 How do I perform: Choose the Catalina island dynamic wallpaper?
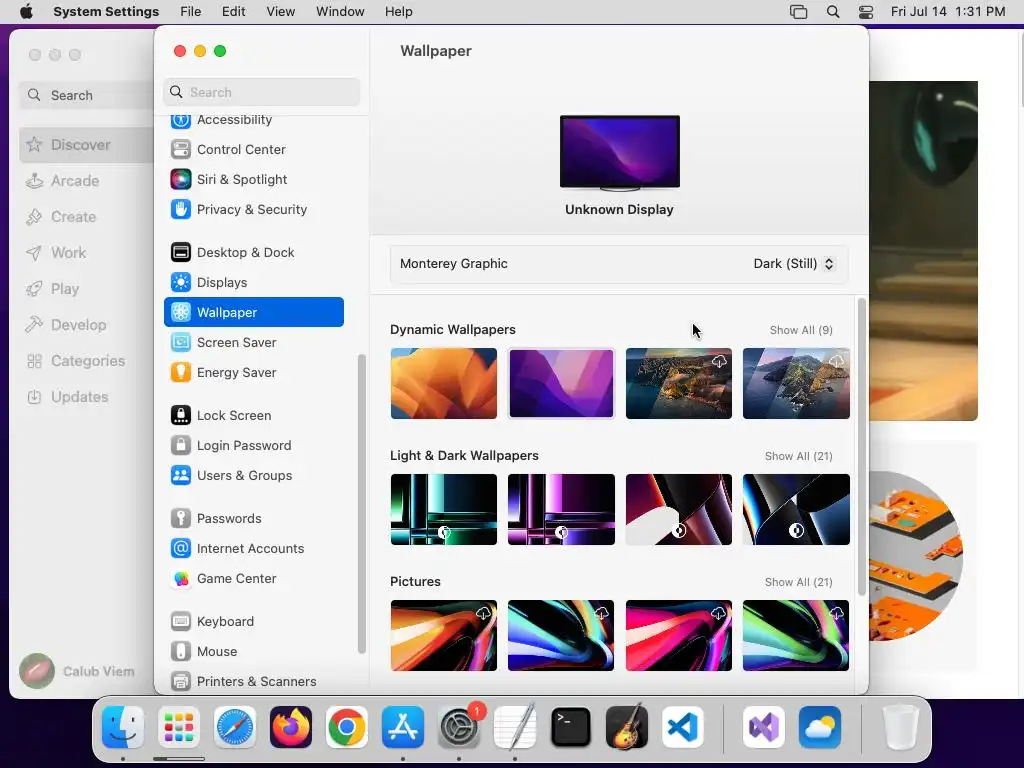[x=796, y=383]
